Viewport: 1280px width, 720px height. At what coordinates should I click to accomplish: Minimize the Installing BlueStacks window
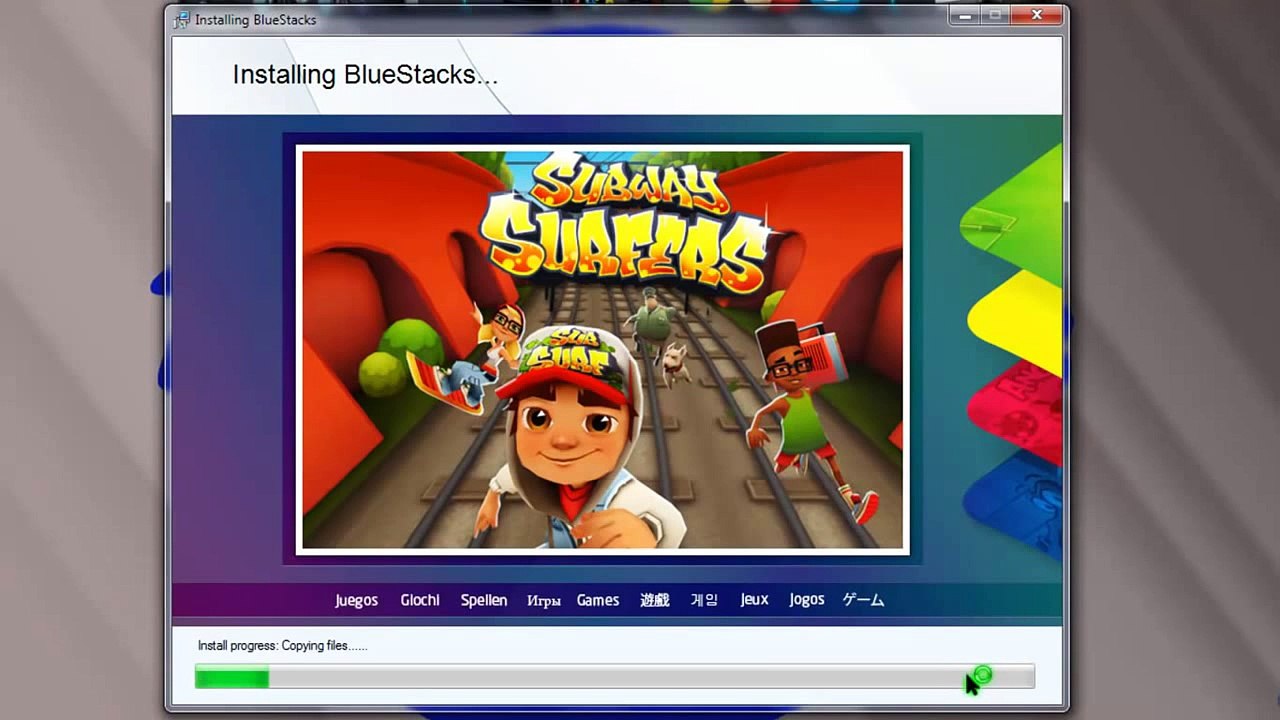(x=965, y=15)
